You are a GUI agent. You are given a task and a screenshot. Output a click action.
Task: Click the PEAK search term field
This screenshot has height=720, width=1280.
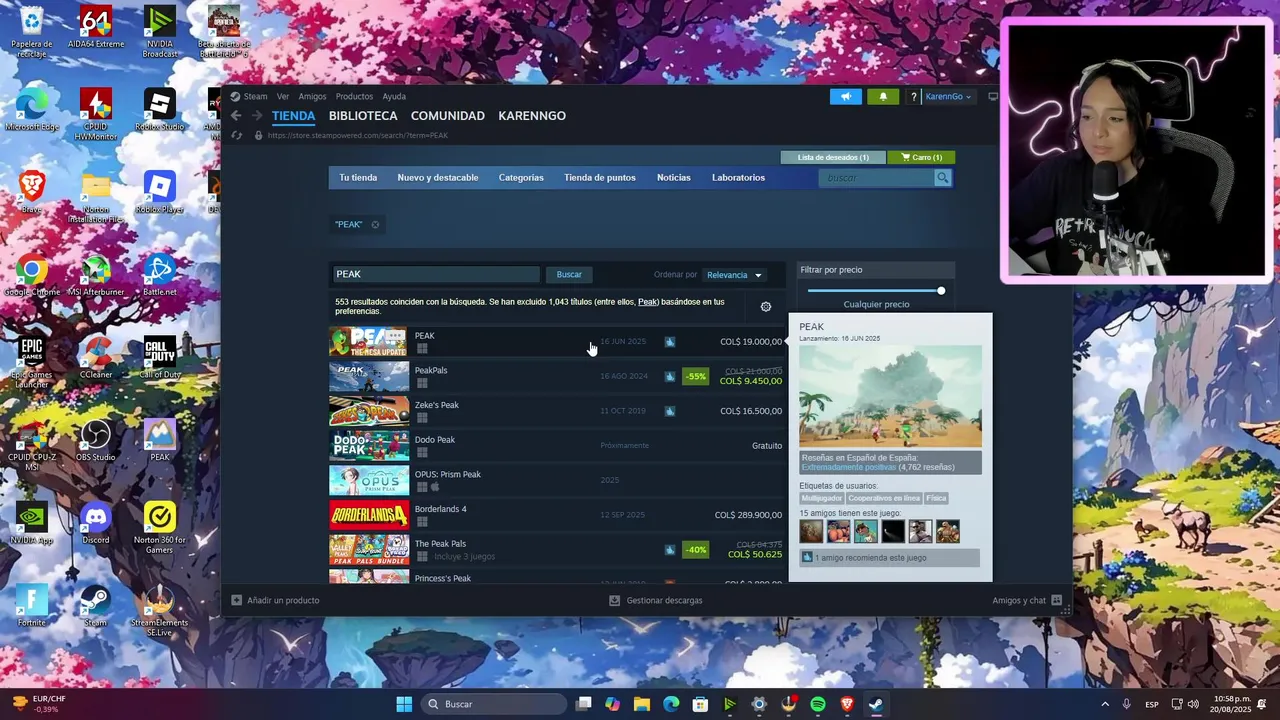point(436,274)
